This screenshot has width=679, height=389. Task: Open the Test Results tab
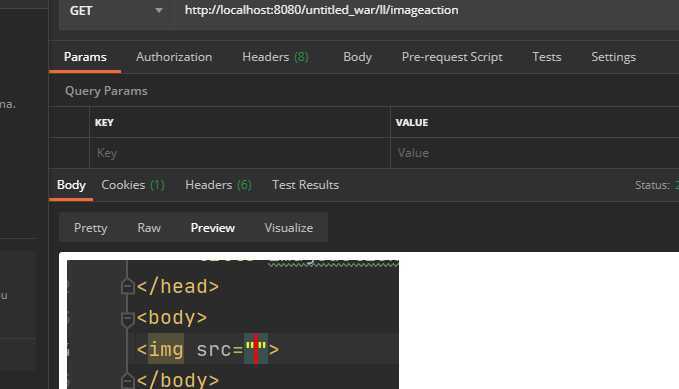pyautogui.click(x=305, y=185)
